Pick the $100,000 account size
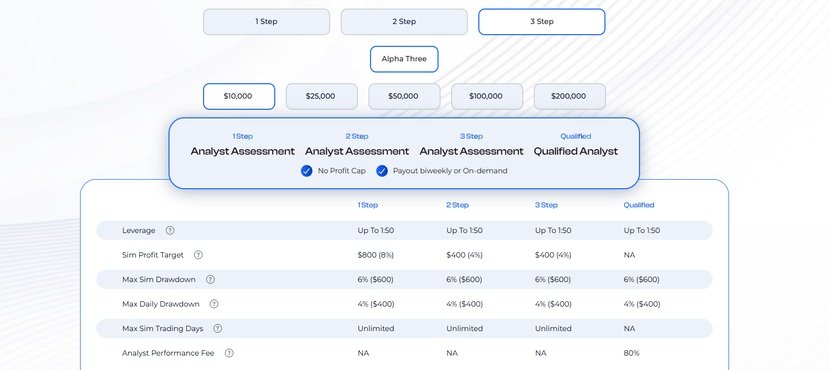830x370 pixels. pos(486,96)
